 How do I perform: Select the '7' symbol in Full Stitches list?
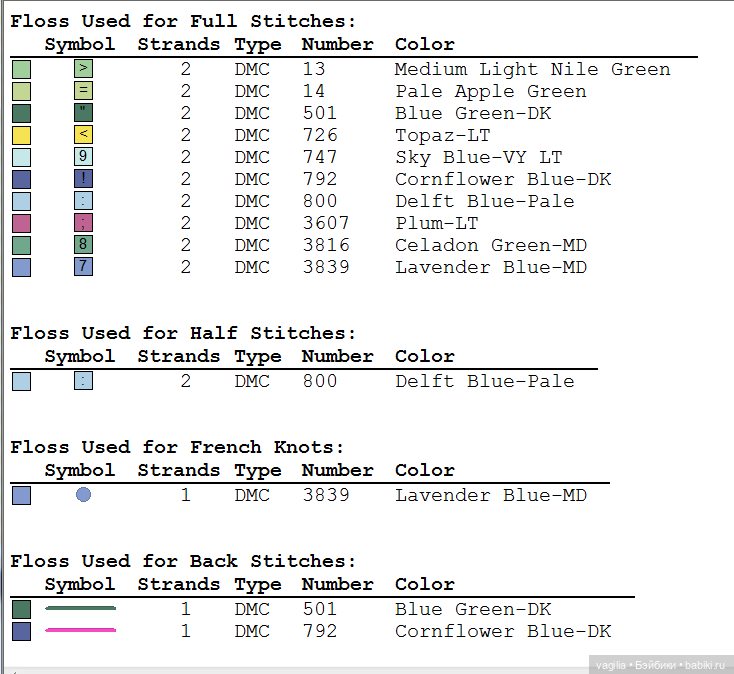pos(83,267)
